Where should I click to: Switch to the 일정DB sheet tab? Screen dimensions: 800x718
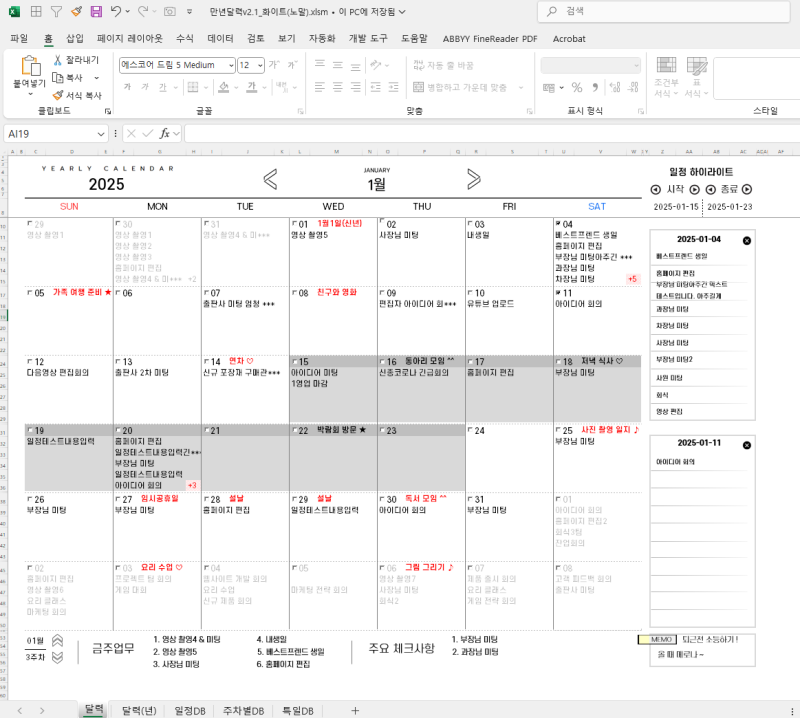190,711
